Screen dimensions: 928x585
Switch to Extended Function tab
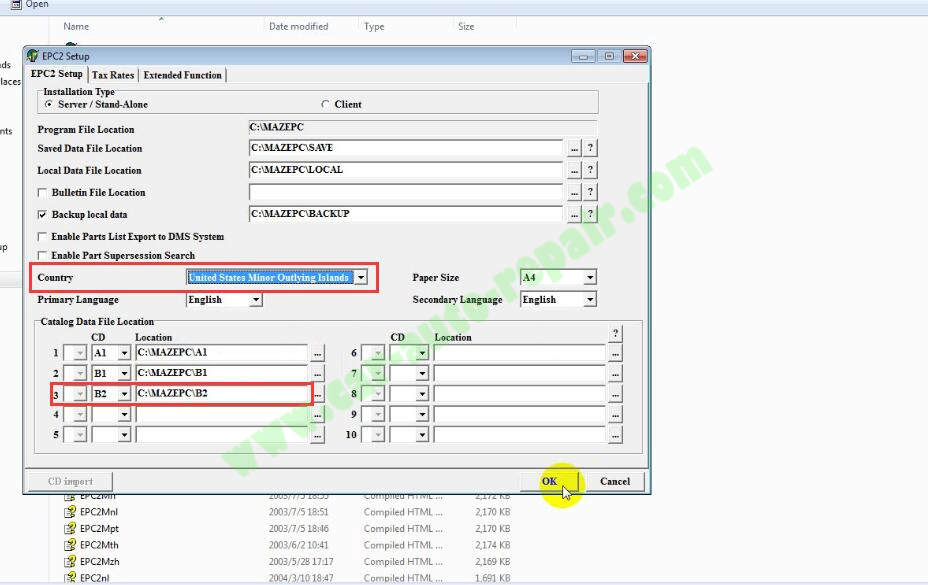coord(182,75)
